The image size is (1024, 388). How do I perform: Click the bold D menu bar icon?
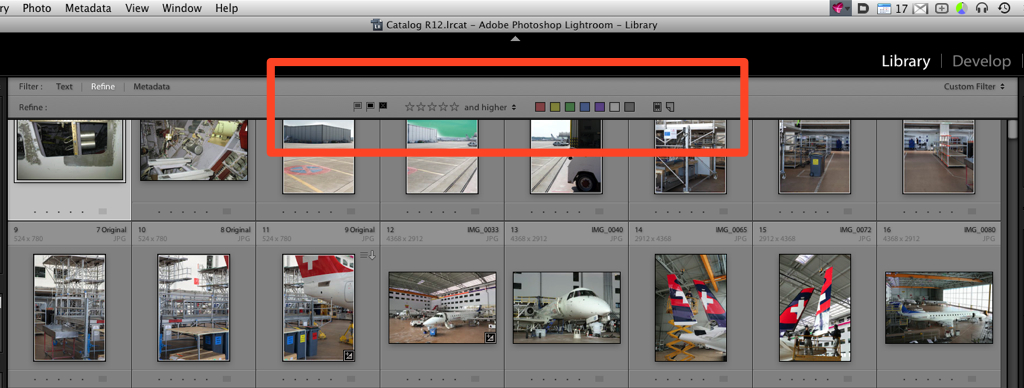pos(863,8)
